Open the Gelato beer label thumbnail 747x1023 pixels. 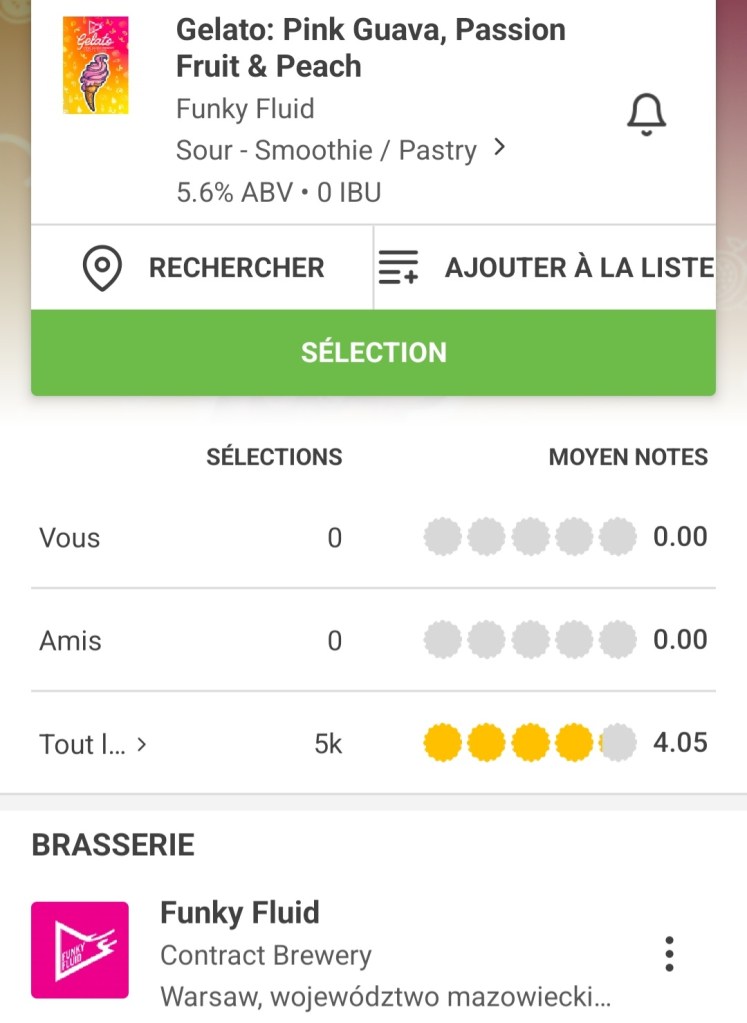[x=95, y=65]
